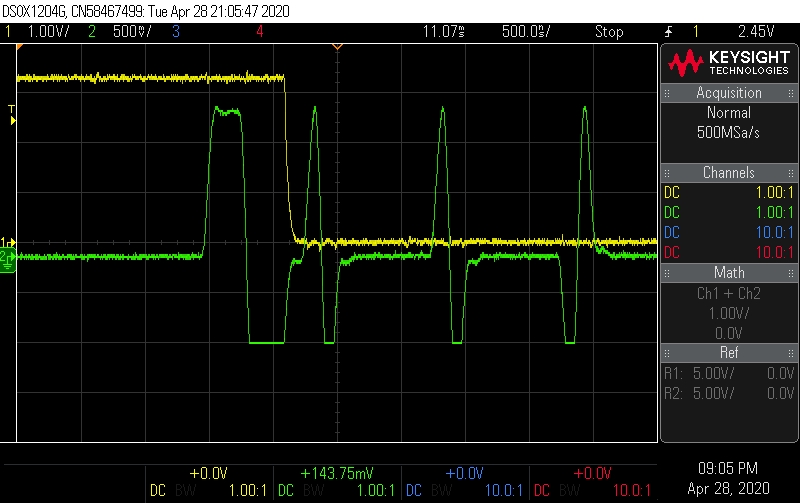Click the date and time display
This screenshot has height=503, width=800.
(729, 476)
